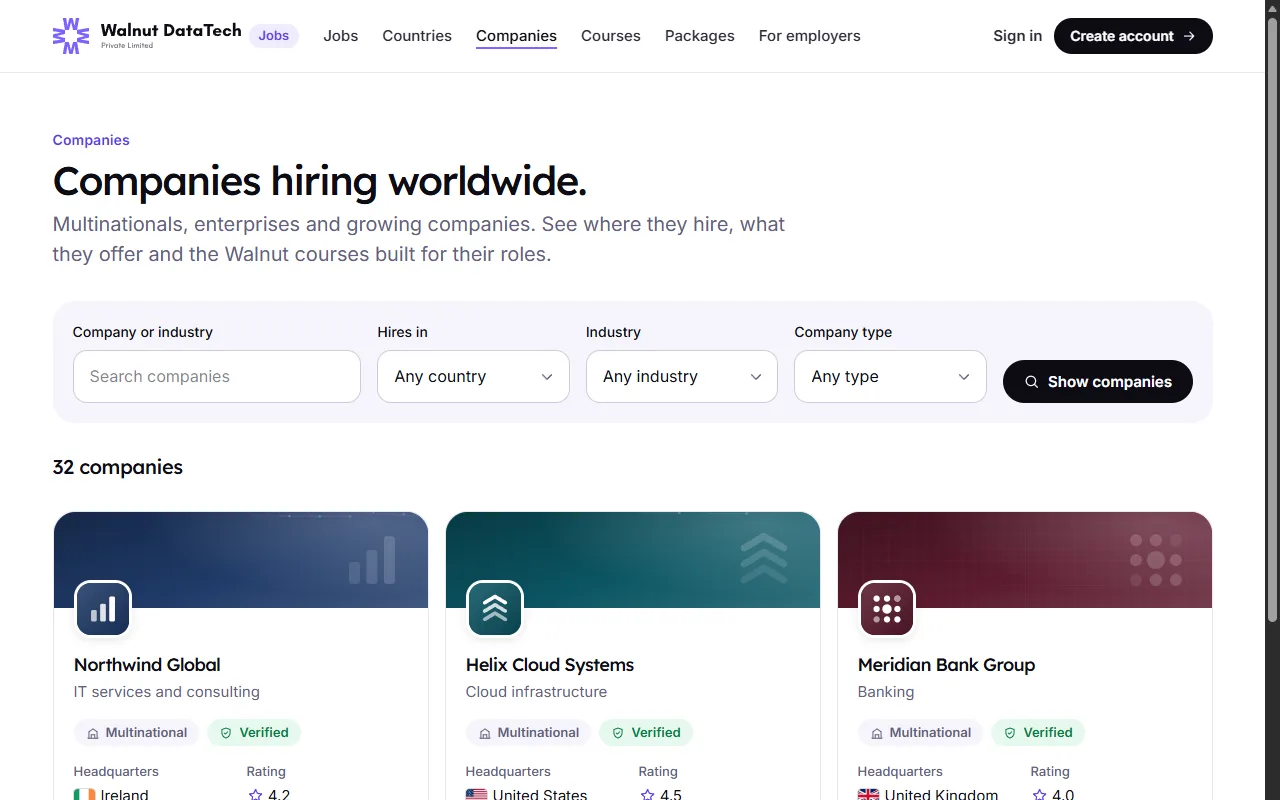Click the Northwind Global banner image

click(x=241, y=560)
